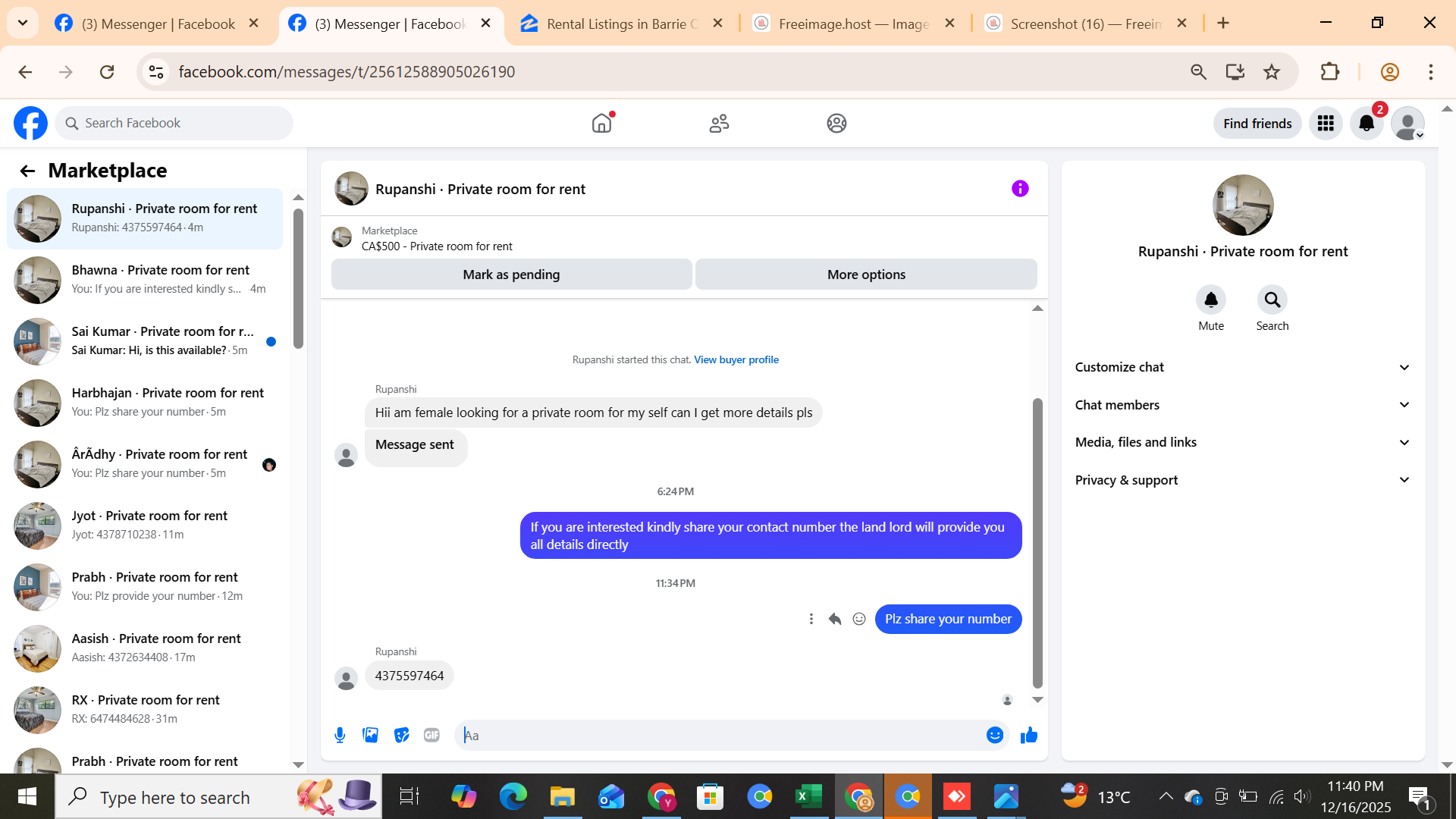
Task: Open the browser zoom magnifier icon
Action: tap(1198, 72)
